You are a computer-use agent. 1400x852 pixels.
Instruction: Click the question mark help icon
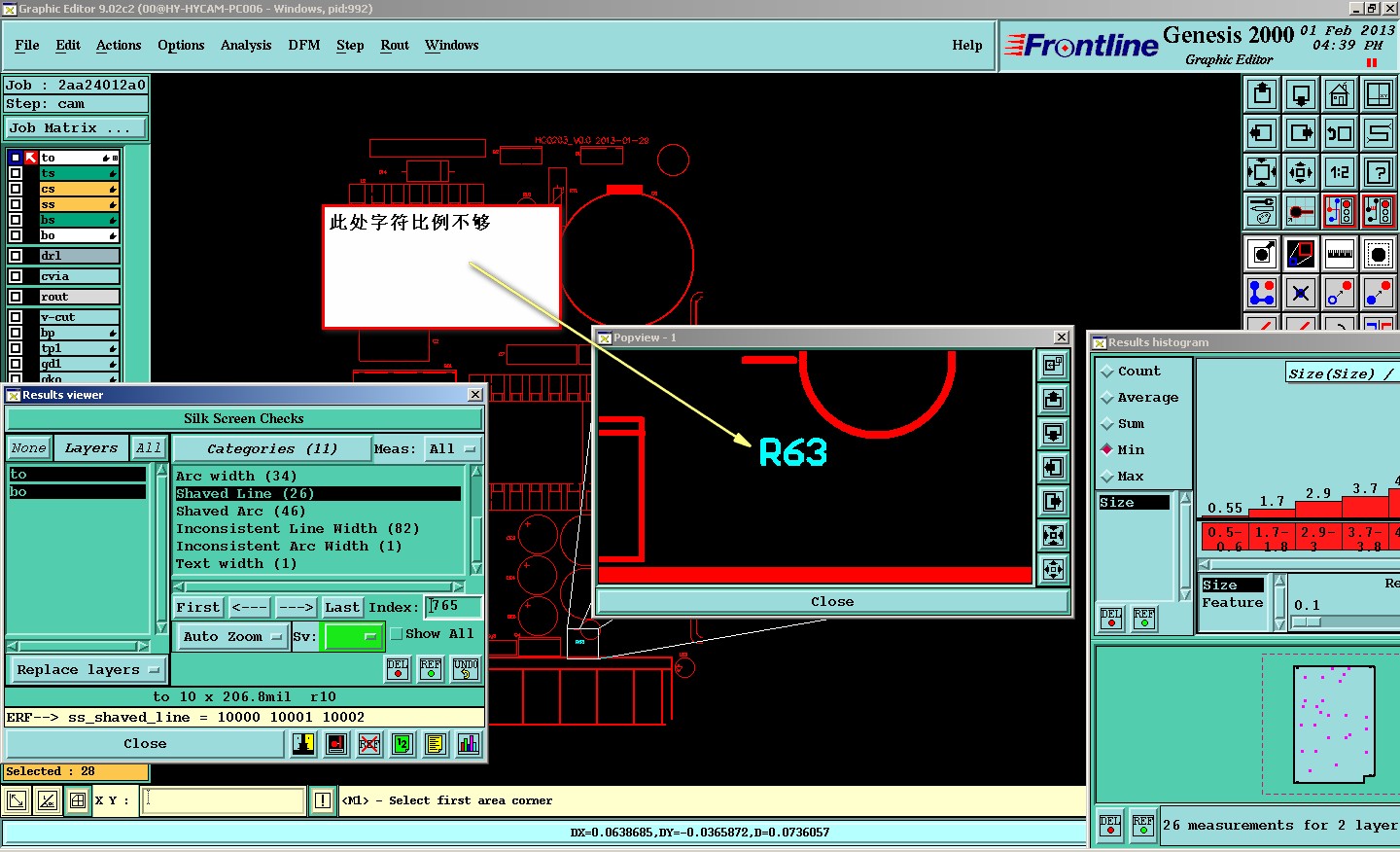click(1379, 172)
